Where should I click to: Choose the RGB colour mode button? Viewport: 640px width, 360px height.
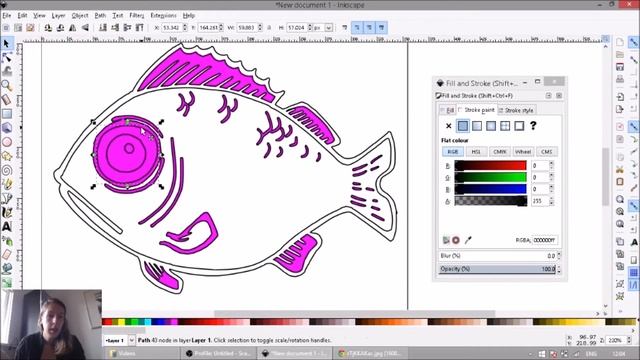coord(453,152)
